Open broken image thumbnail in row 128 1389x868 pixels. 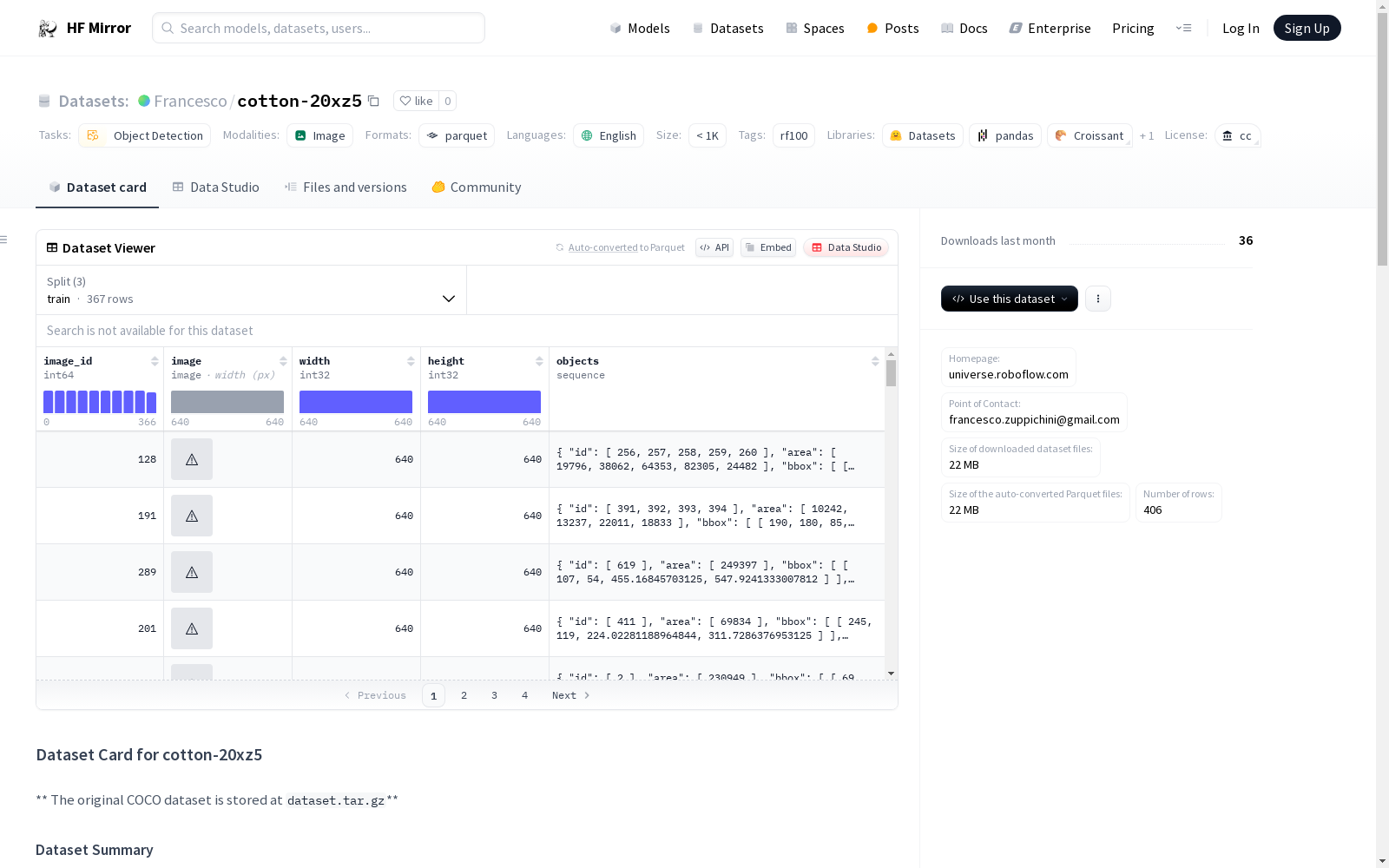[192, 459]
